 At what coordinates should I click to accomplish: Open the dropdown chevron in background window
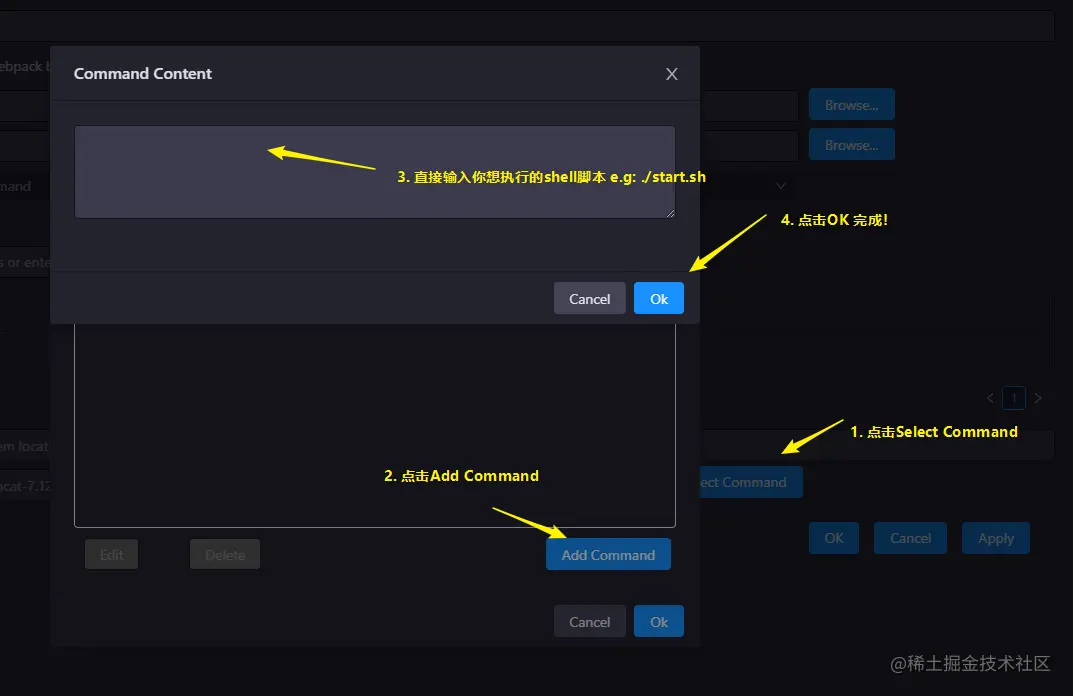(780, 185)
